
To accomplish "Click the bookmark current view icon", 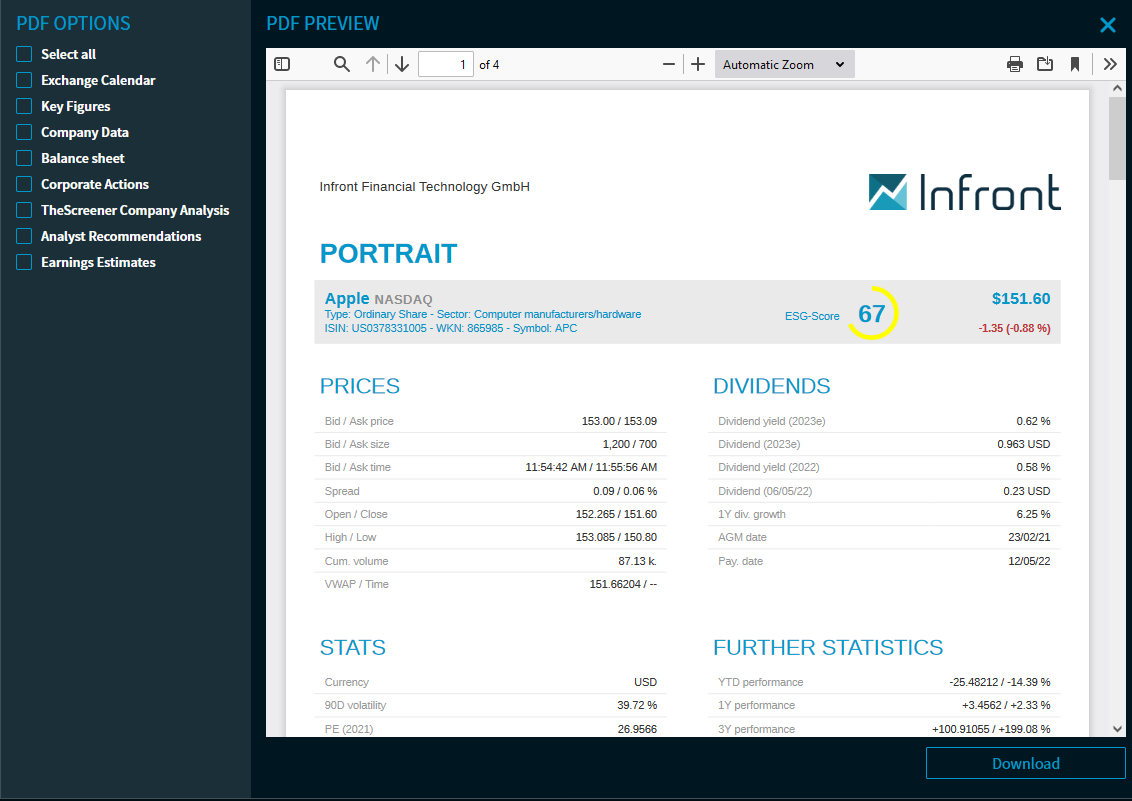I will click(1075, 64).
